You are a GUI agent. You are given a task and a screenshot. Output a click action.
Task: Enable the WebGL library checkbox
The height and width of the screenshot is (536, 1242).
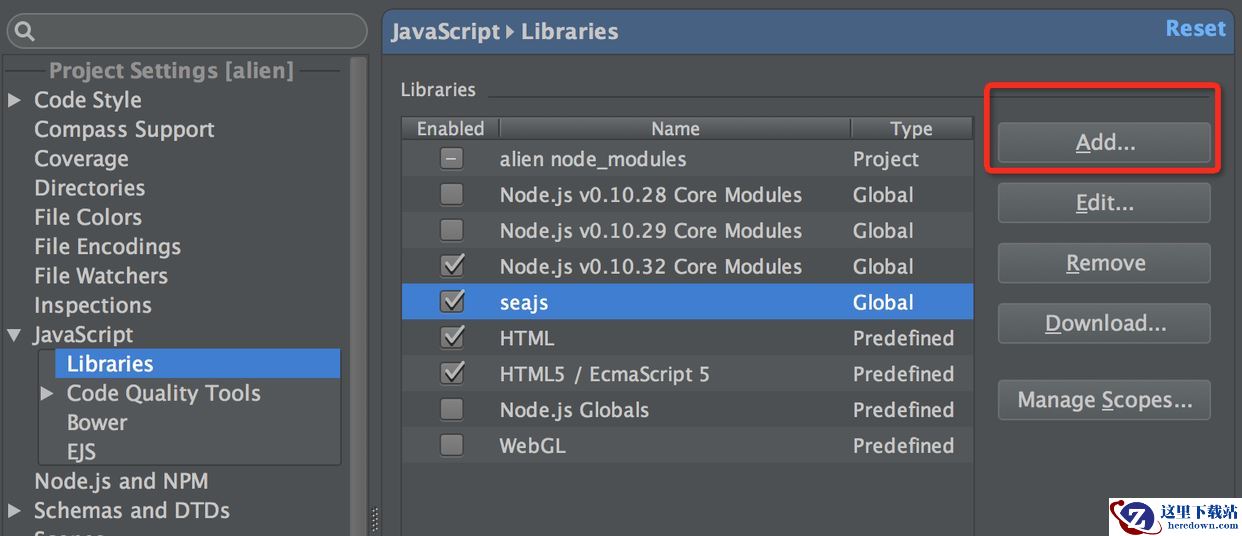(x=452, y=446)
